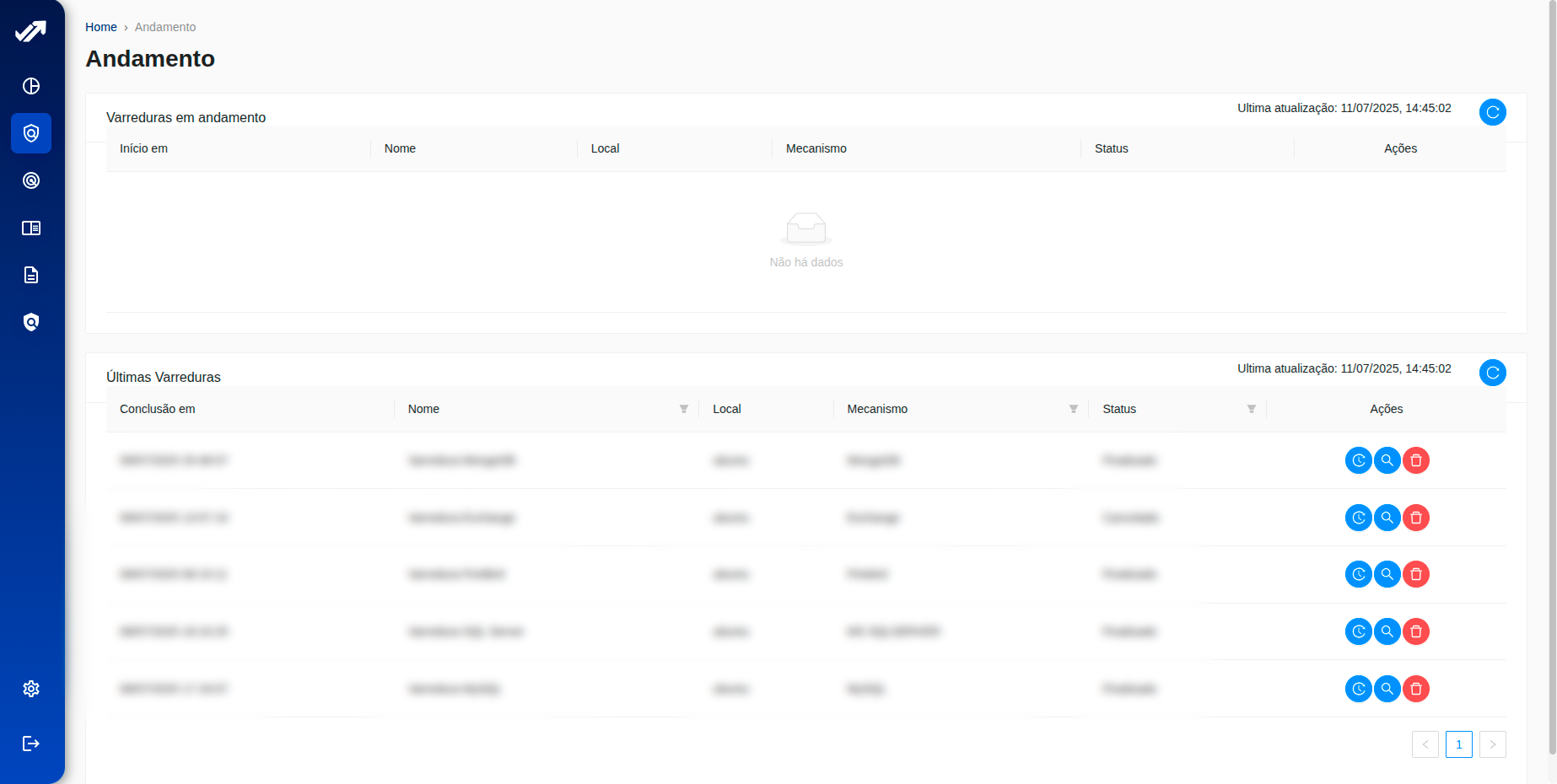Open the target scan sidebar icon

coord(31,180)
